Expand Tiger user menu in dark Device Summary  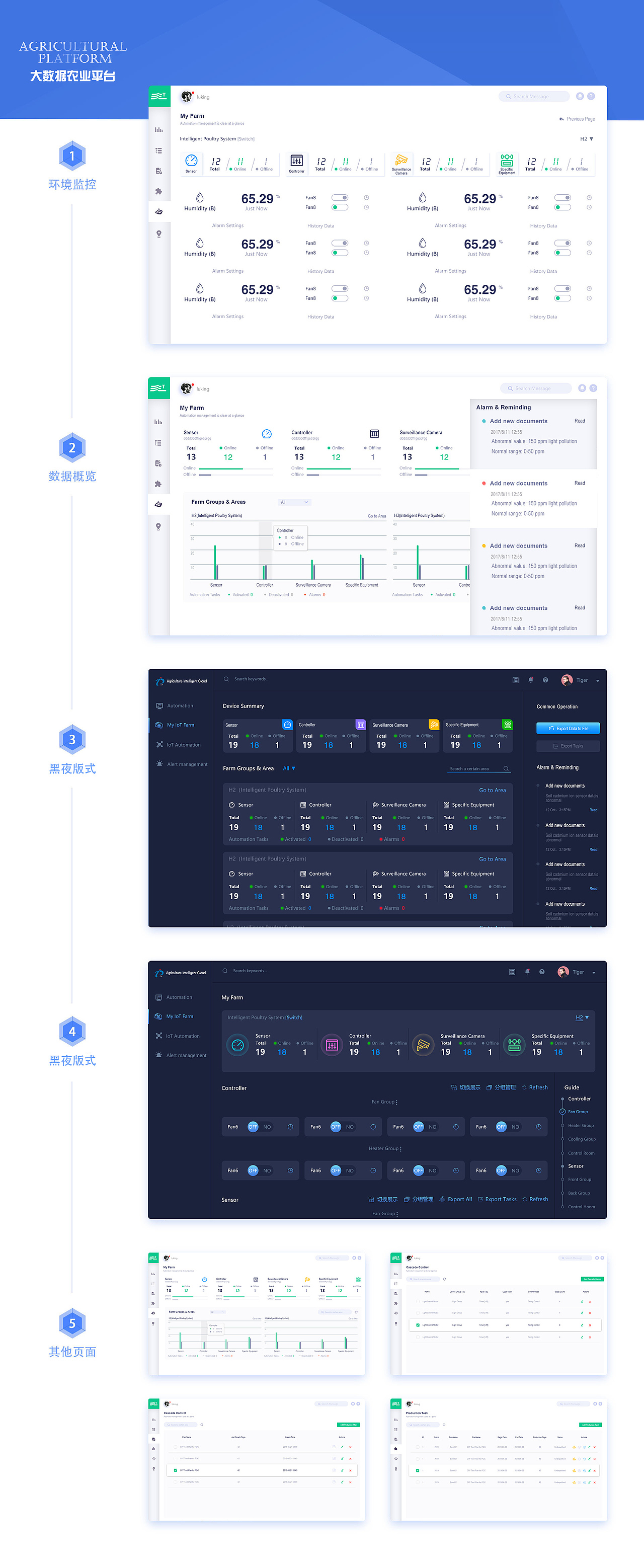(598, 681)
